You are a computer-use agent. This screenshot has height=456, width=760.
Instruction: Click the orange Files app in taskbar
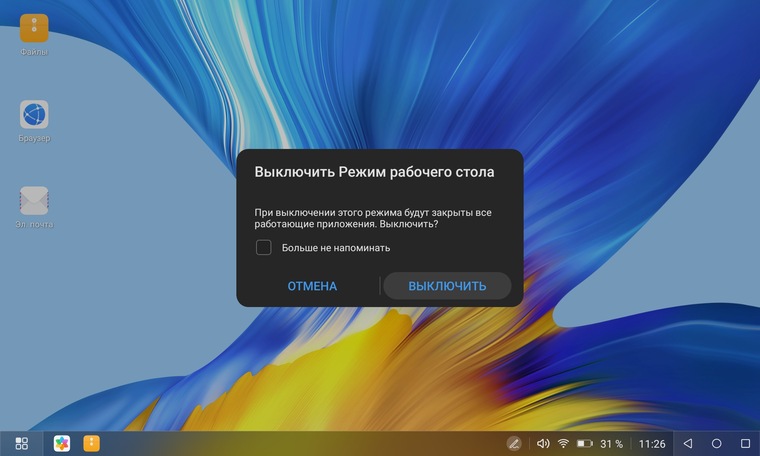(x=91, y=443)
